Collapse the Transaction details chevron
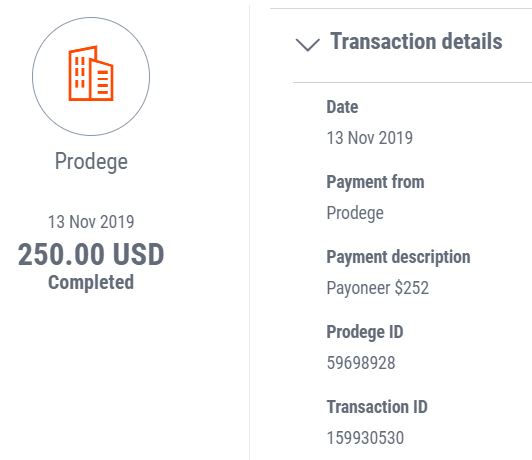Viewport: 532px width, 460px height. [x=307, y=44]
